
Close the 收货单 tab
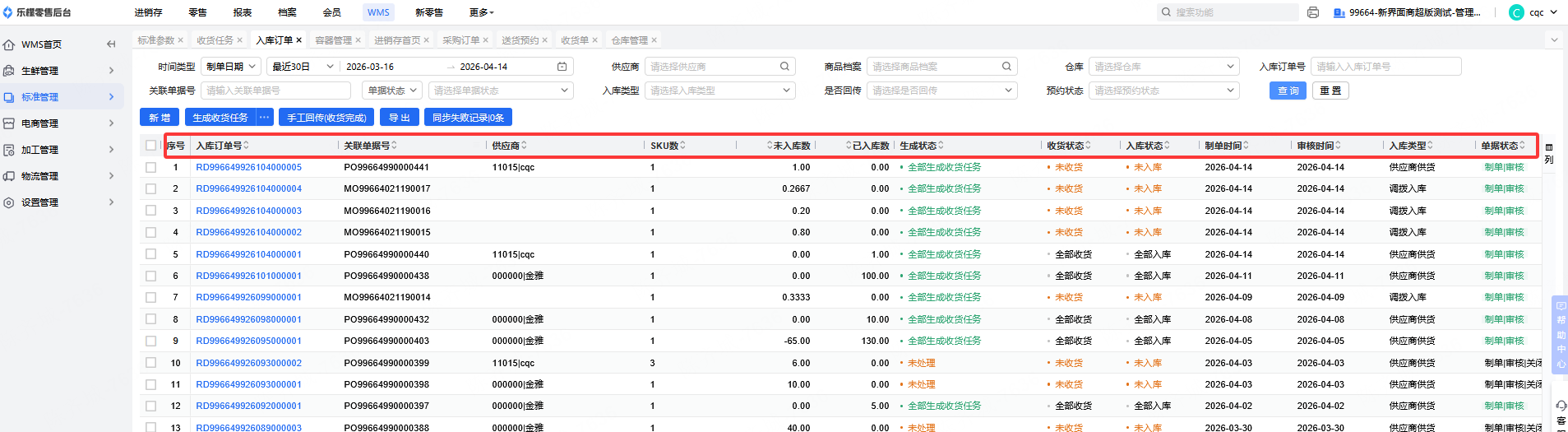pyautogui.click(x=595, y=40)
